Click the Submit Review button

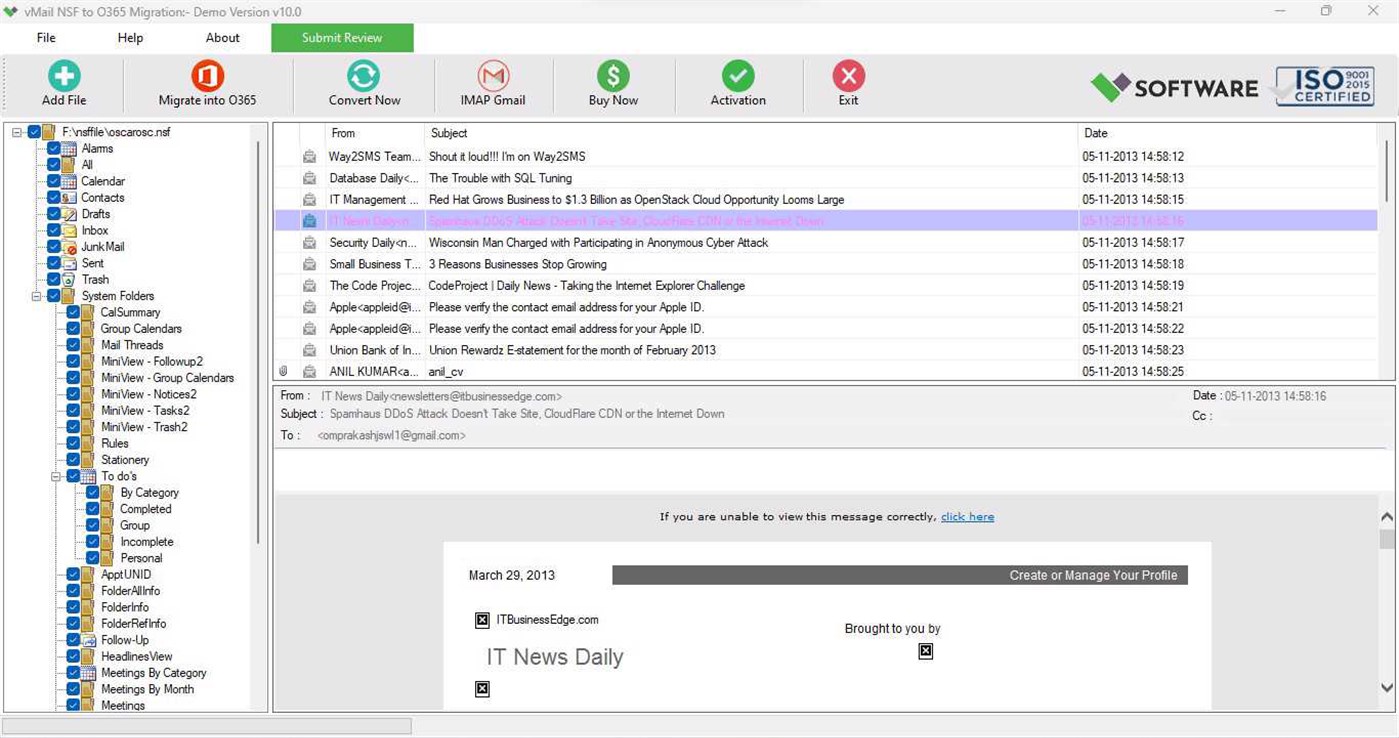pos(342,37)
